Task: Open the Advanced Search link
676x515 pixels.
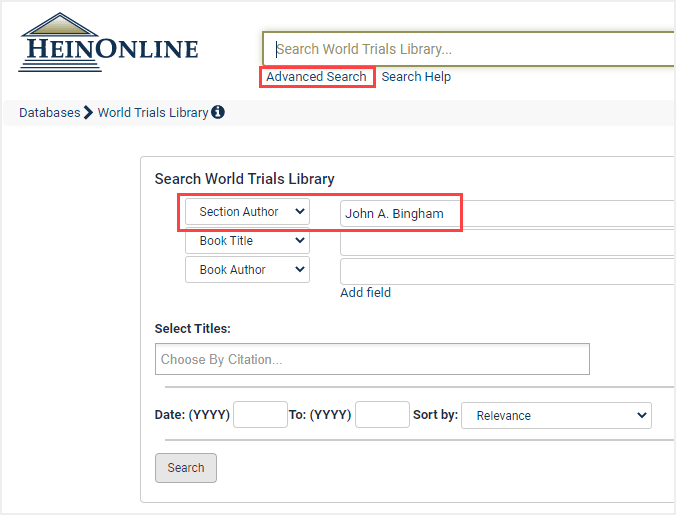Action: point(316,77)
